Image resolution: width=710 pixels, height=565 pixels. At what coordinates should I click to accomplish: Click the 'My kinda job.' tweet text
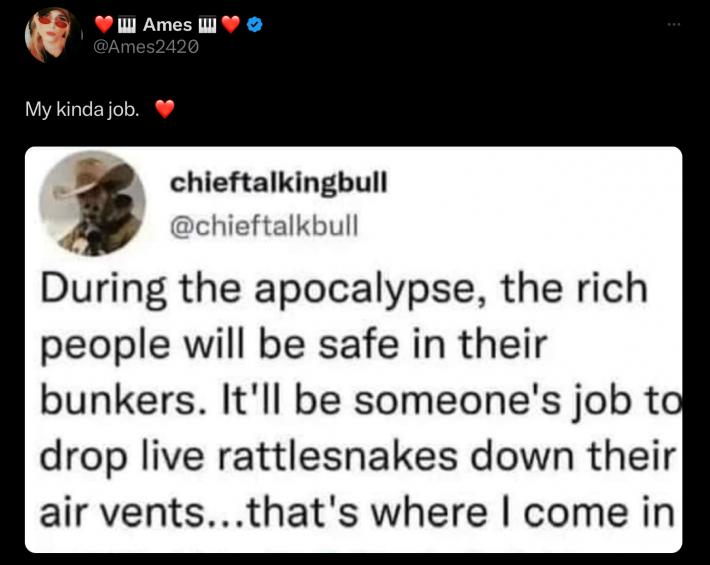tap(82, 110)
